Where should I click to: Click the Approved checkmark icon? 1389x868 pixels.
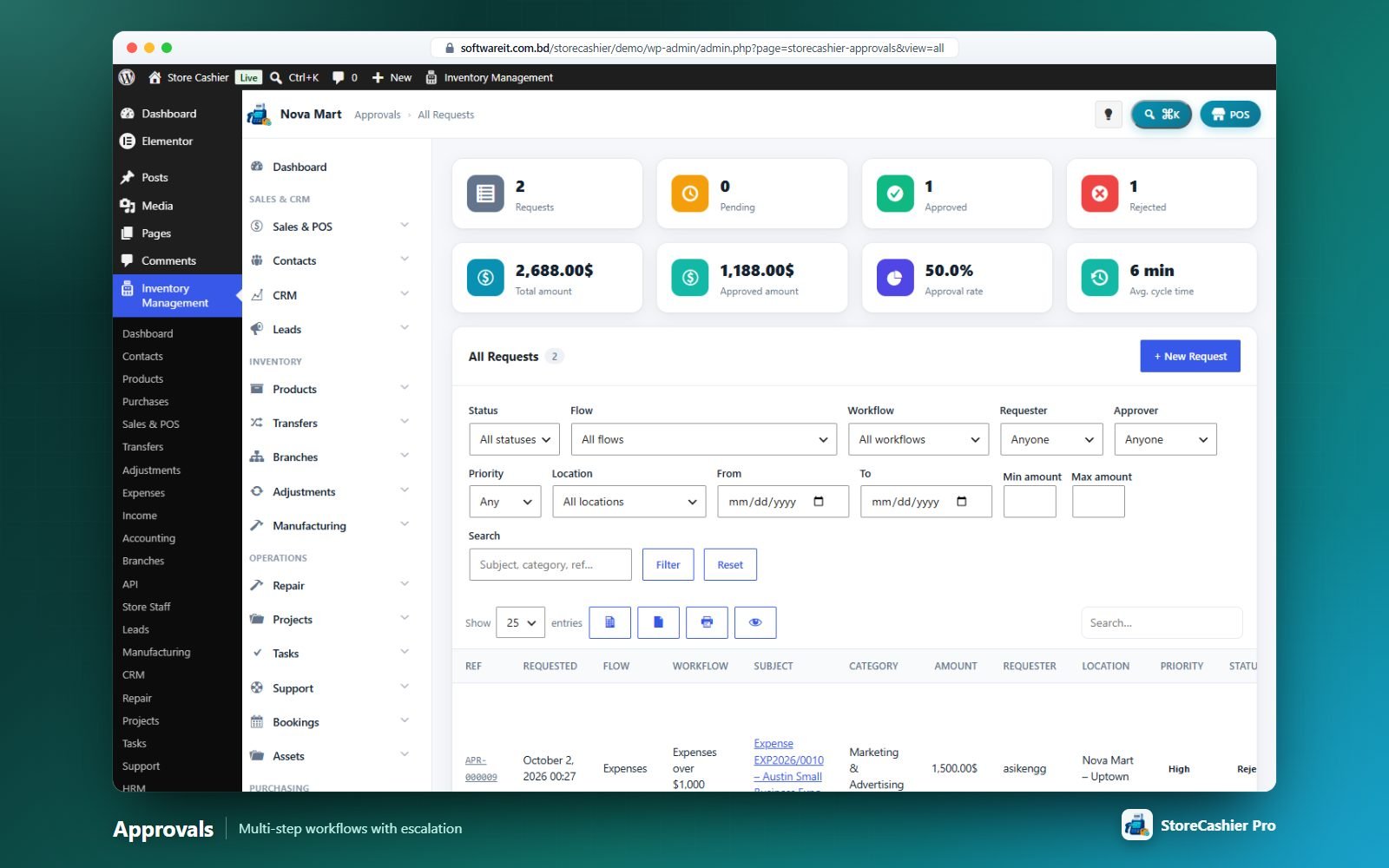895,194
